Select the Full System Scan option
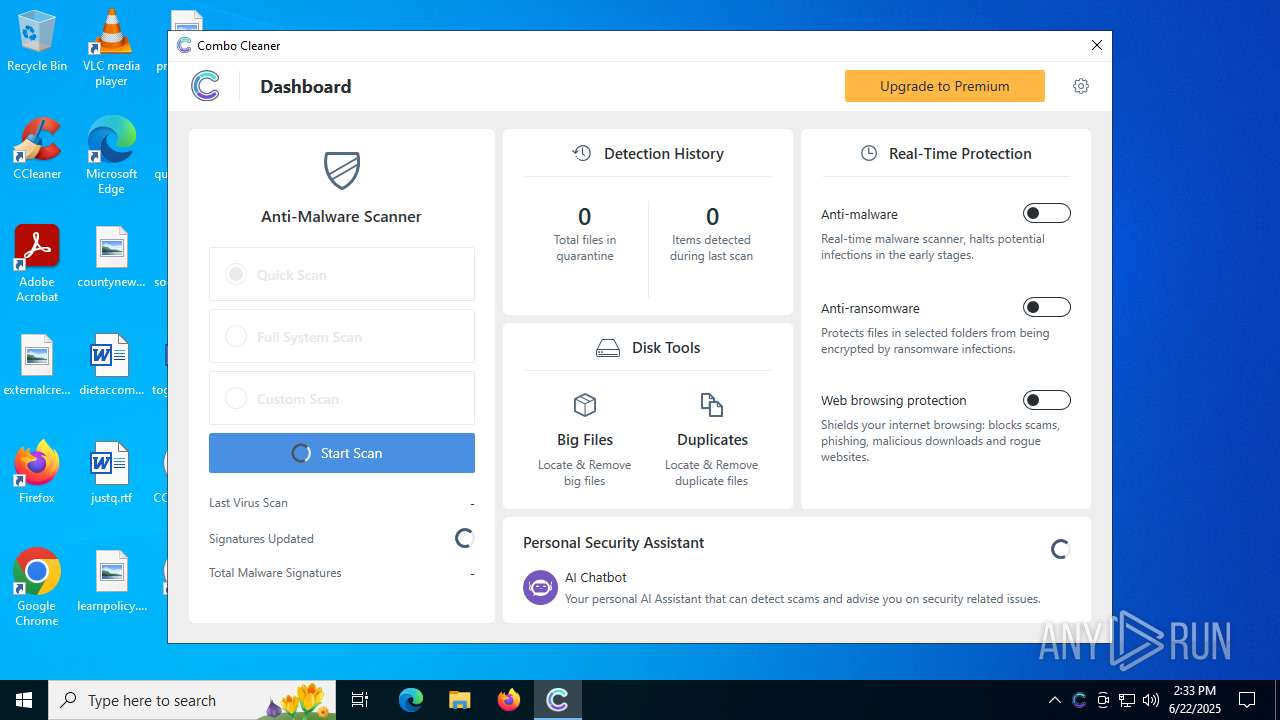The height and width of the screenshot is (720, 1280). (342, 336)
